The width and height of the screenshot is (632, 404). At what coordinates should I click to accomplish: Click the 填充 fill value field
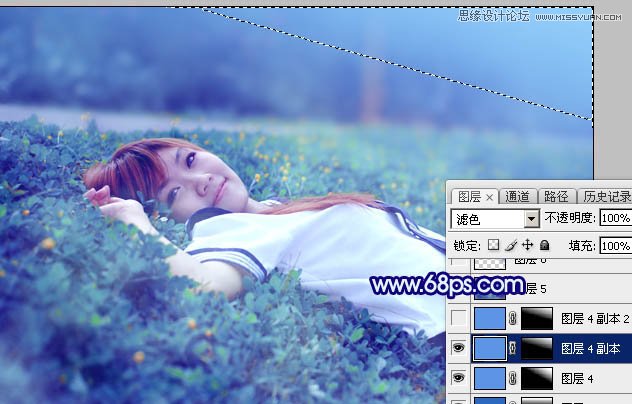click(615, 246)
